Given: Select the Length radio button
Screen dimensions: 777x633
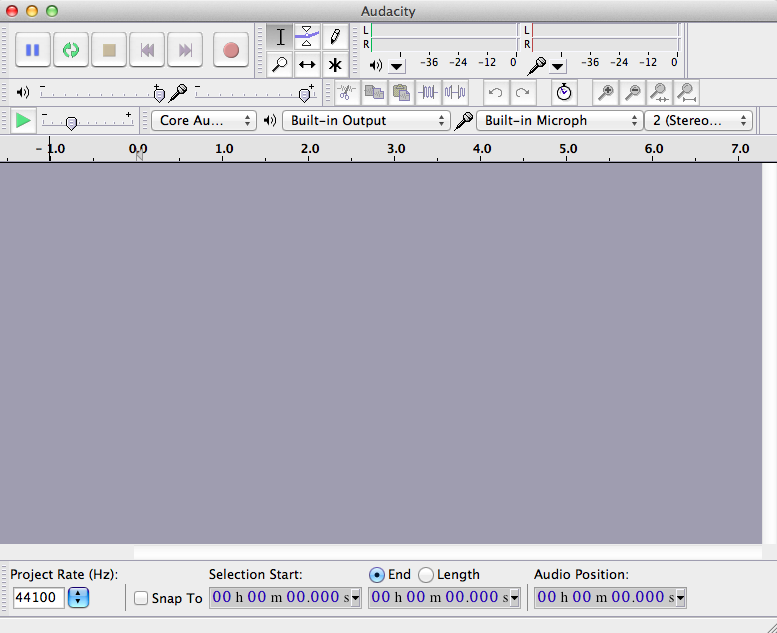Looking at the screenshot, I should pos(426,575).
